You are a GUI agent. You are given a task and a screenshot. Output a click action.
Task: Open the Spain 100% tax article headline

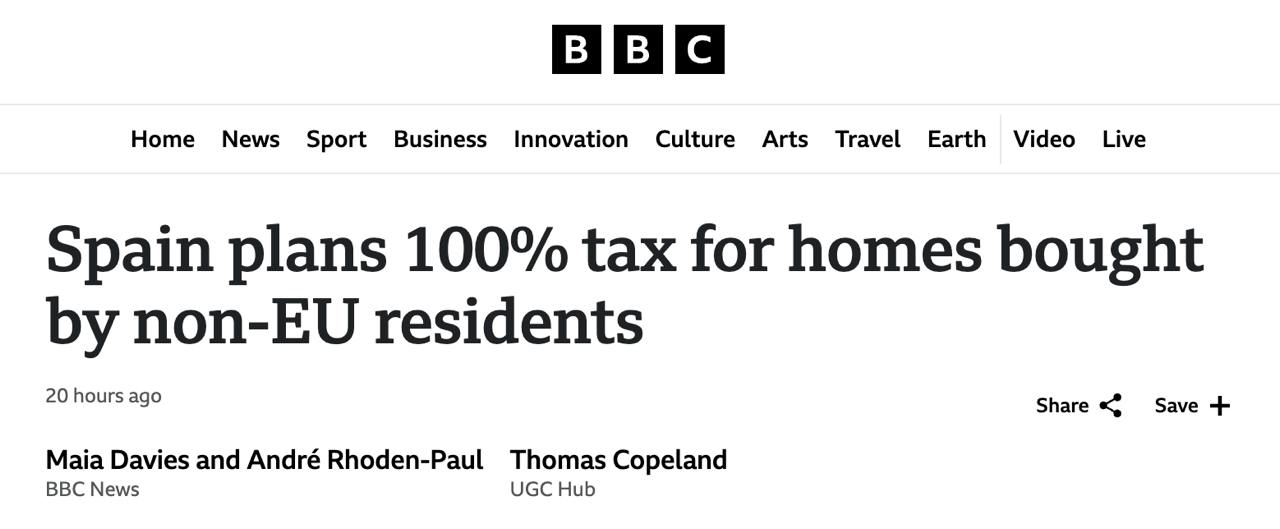click(x=624, y=284)
